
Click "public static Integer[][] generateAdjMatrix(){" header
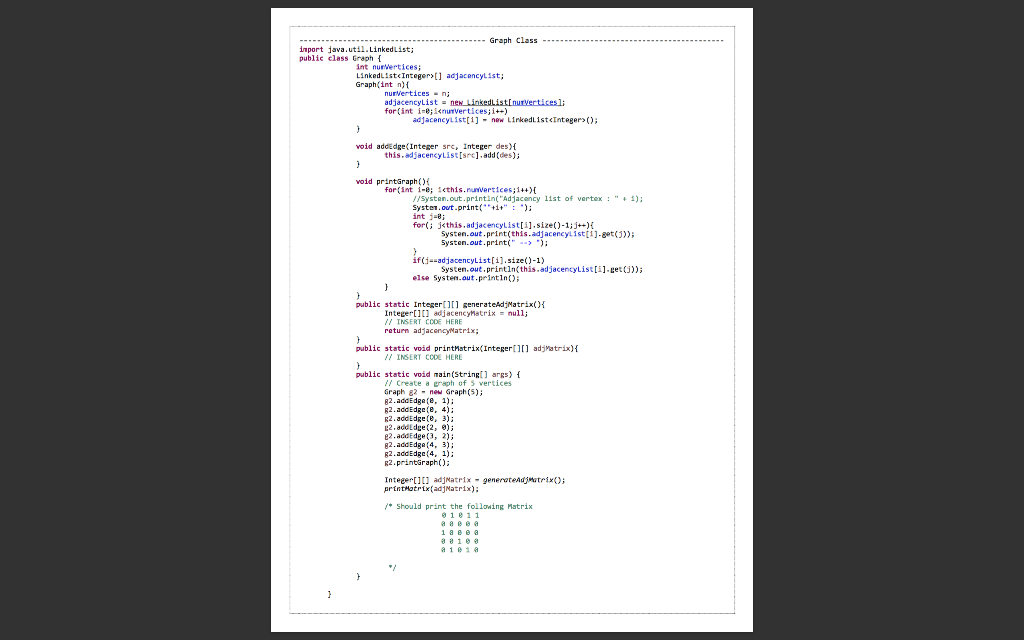pyautogui.click(x=450, y=304)
